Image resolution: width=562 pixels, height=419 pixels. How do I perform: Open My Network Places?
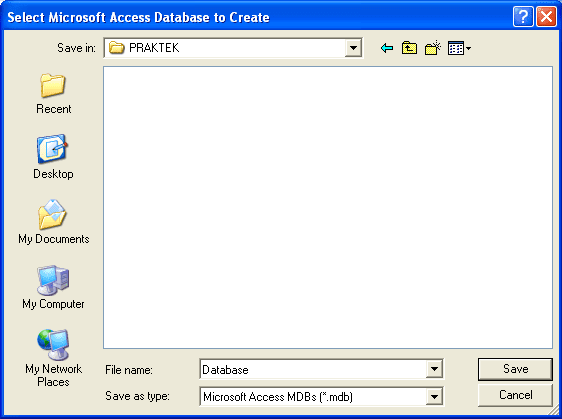coord(53,358)
